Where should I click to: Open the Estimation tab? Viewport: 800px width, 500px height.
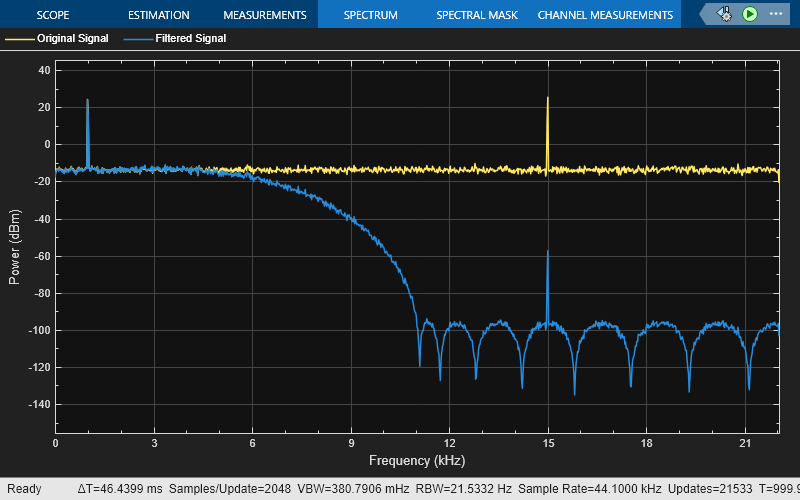click(158, 15)
